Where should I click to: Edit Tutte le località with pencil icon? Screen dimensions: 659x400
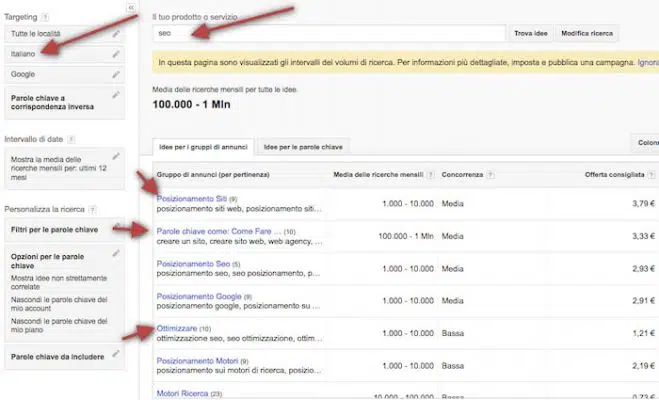(x=116, y=34)
